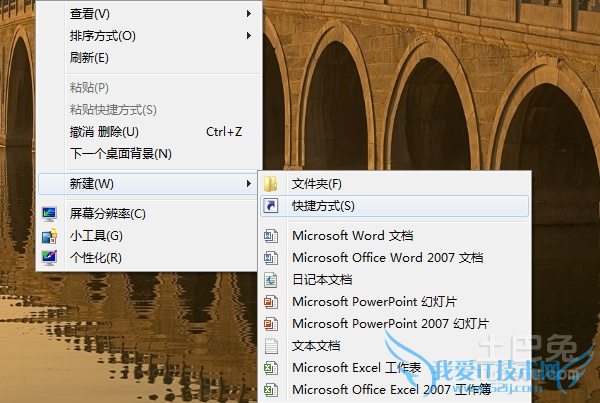Select 下一个桌面背景(N)

149,154
